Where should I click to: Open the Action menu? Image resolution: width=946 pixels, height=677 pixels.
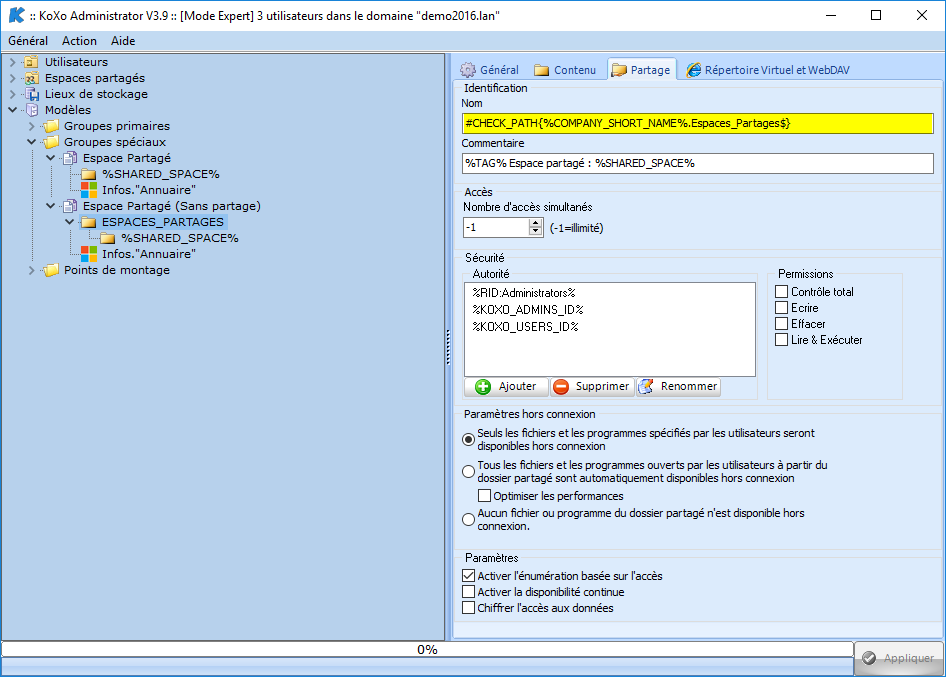(x=79, y=41)
